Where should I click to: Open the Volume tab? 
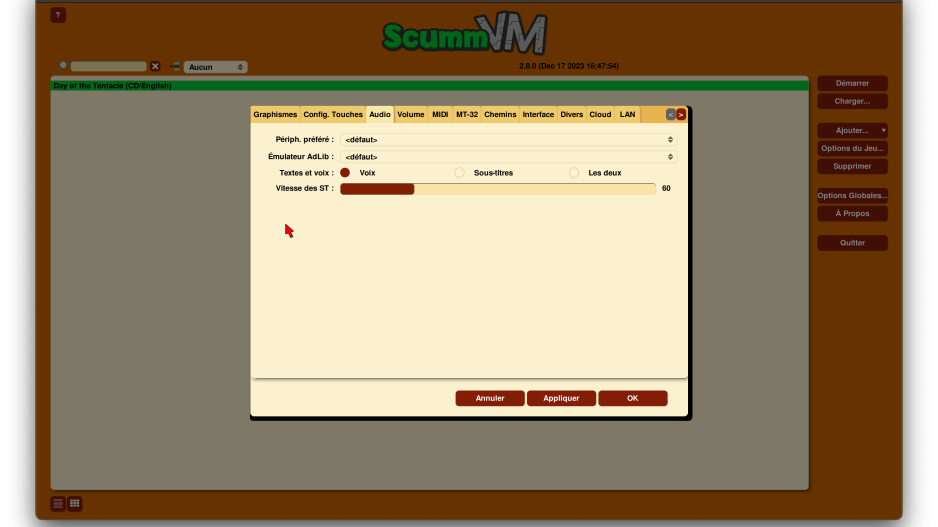click(x=411, y=114)
